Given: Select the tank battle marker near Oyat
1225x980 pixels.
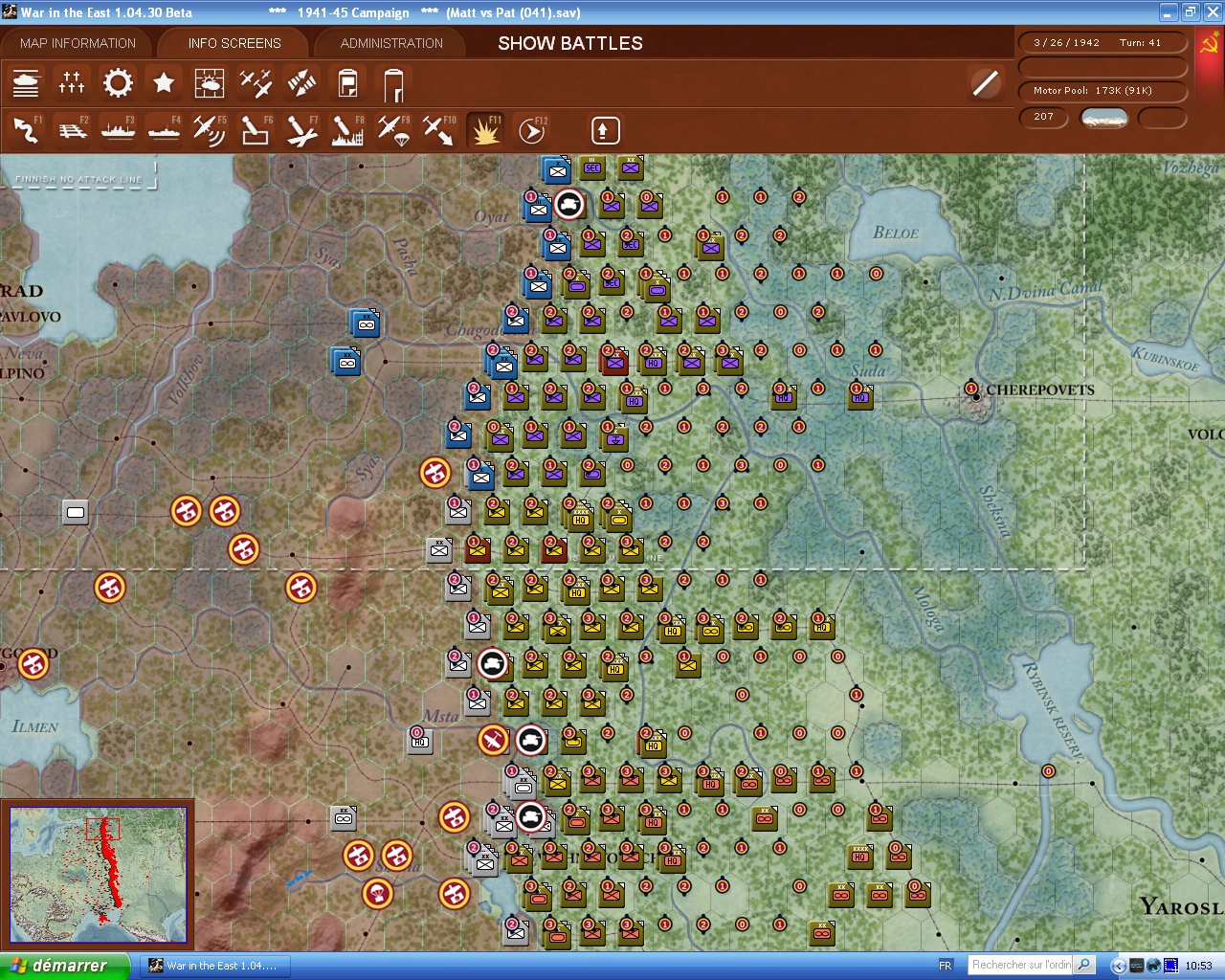Looking at the screenshot, I should [x=569, y=203].
